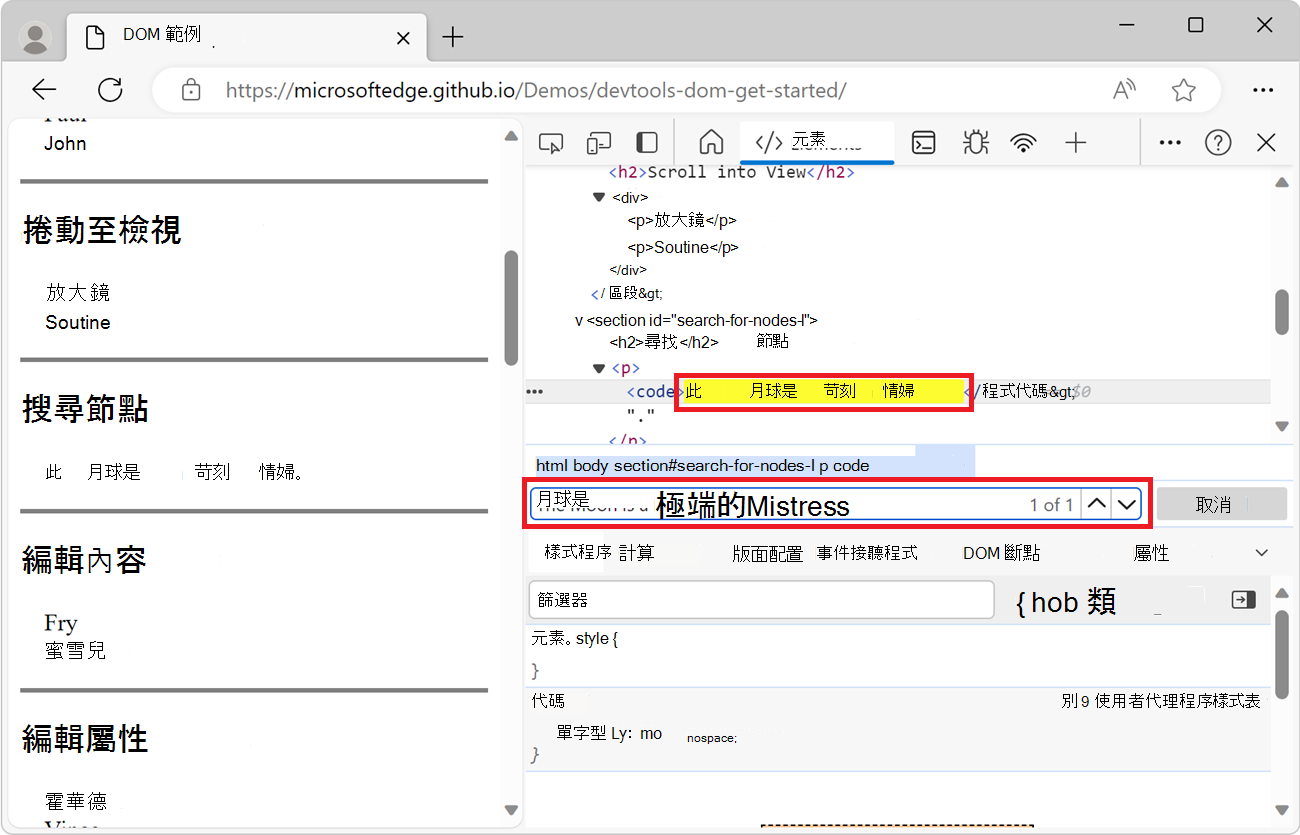Select the Inspect element tool
The width and height of the screenshot is (1300, 835).
coord(550,142)
